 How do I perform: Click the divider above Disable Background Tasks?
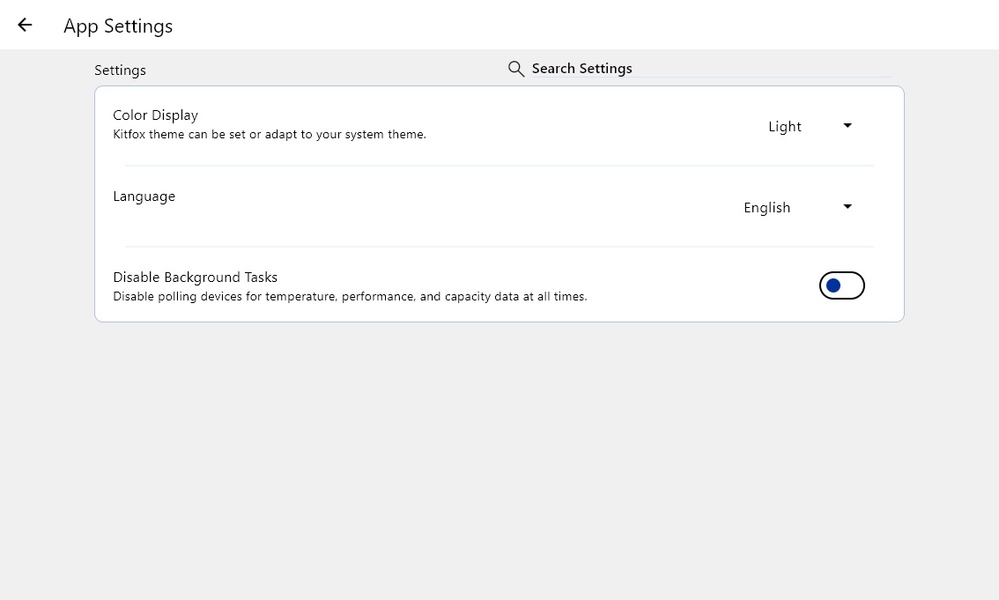click(499, 246)
